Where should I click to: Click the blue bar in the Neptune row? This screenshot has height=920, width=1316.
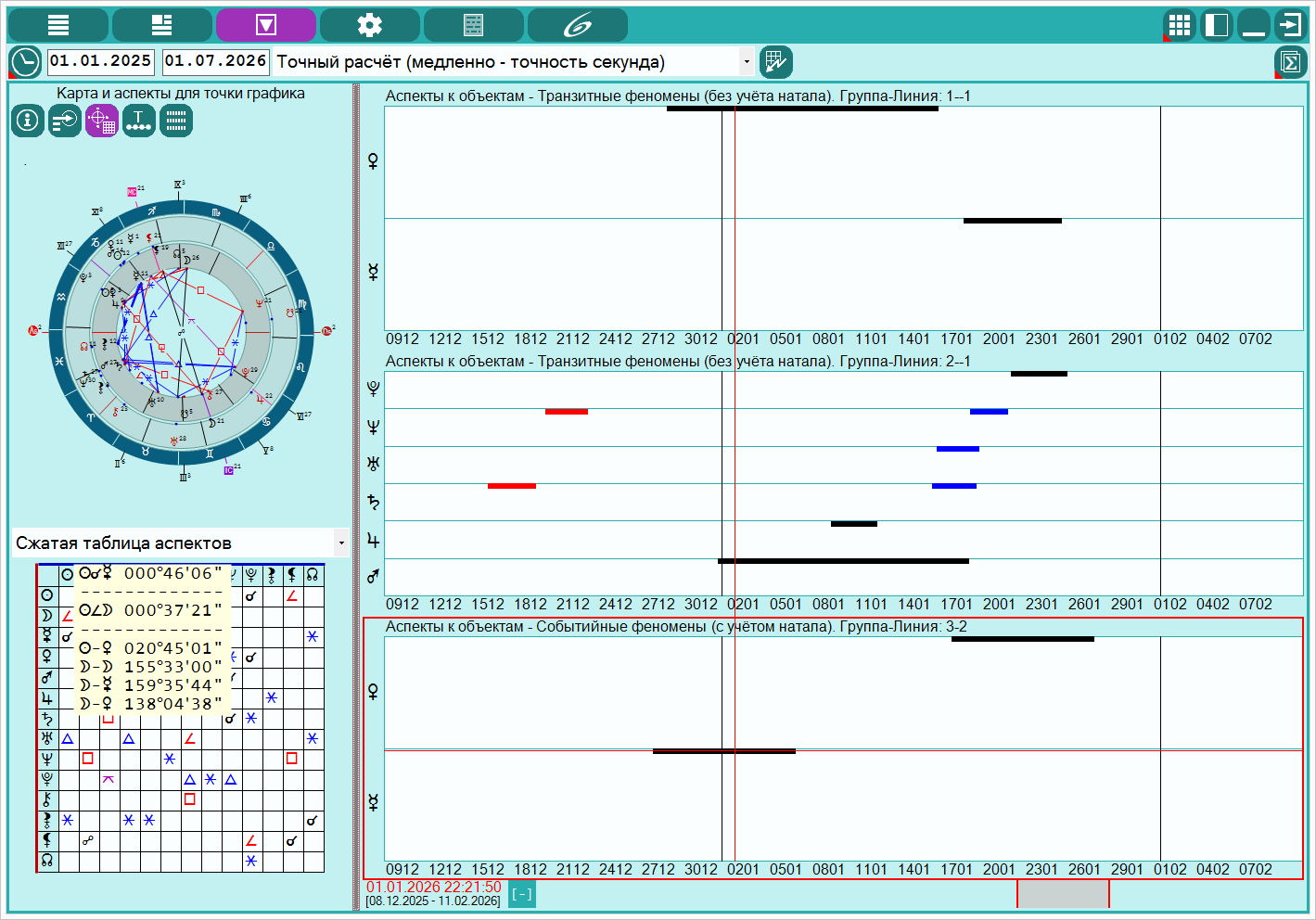(989, 412)
